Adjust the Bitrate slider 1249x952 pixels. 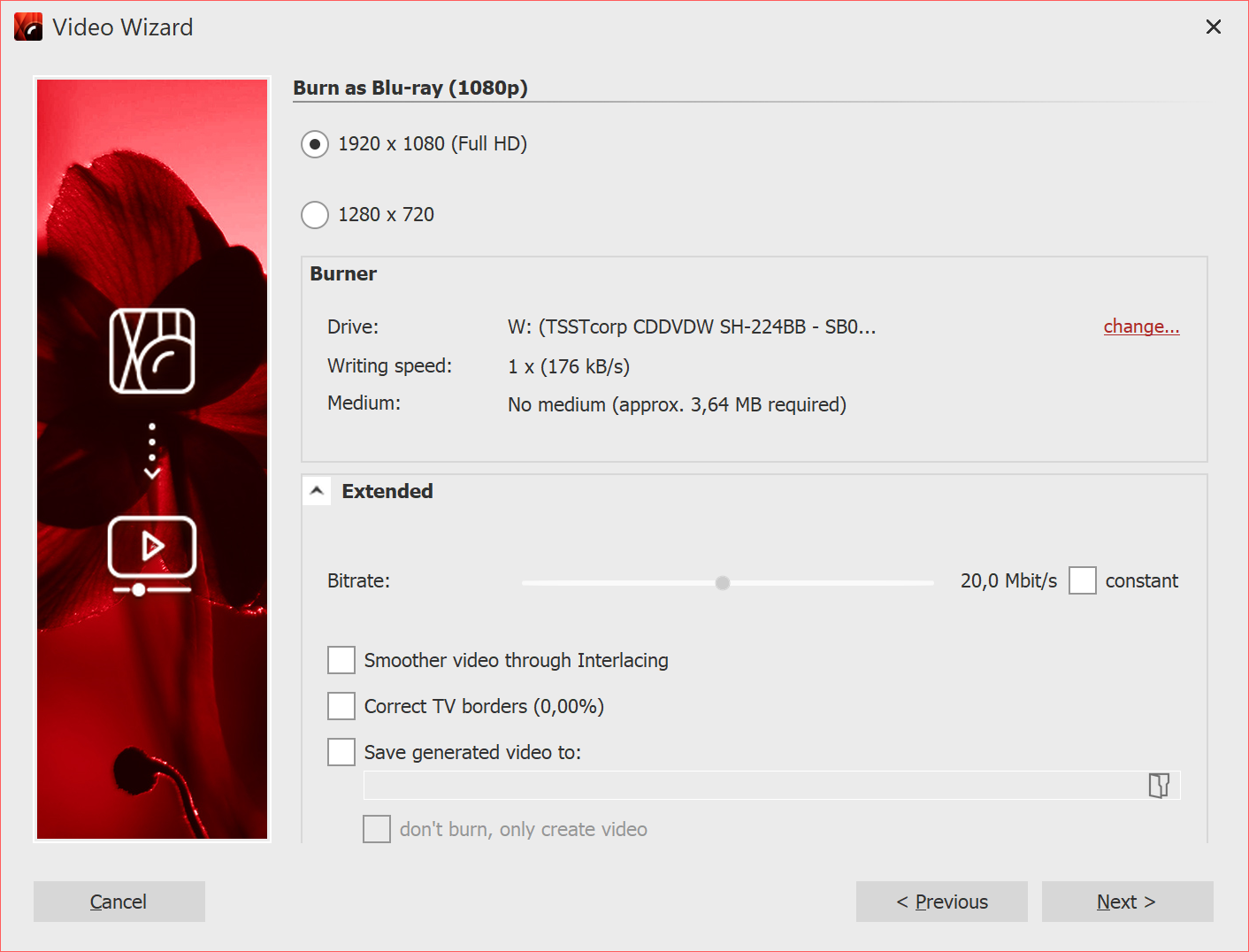pos(722,582)
